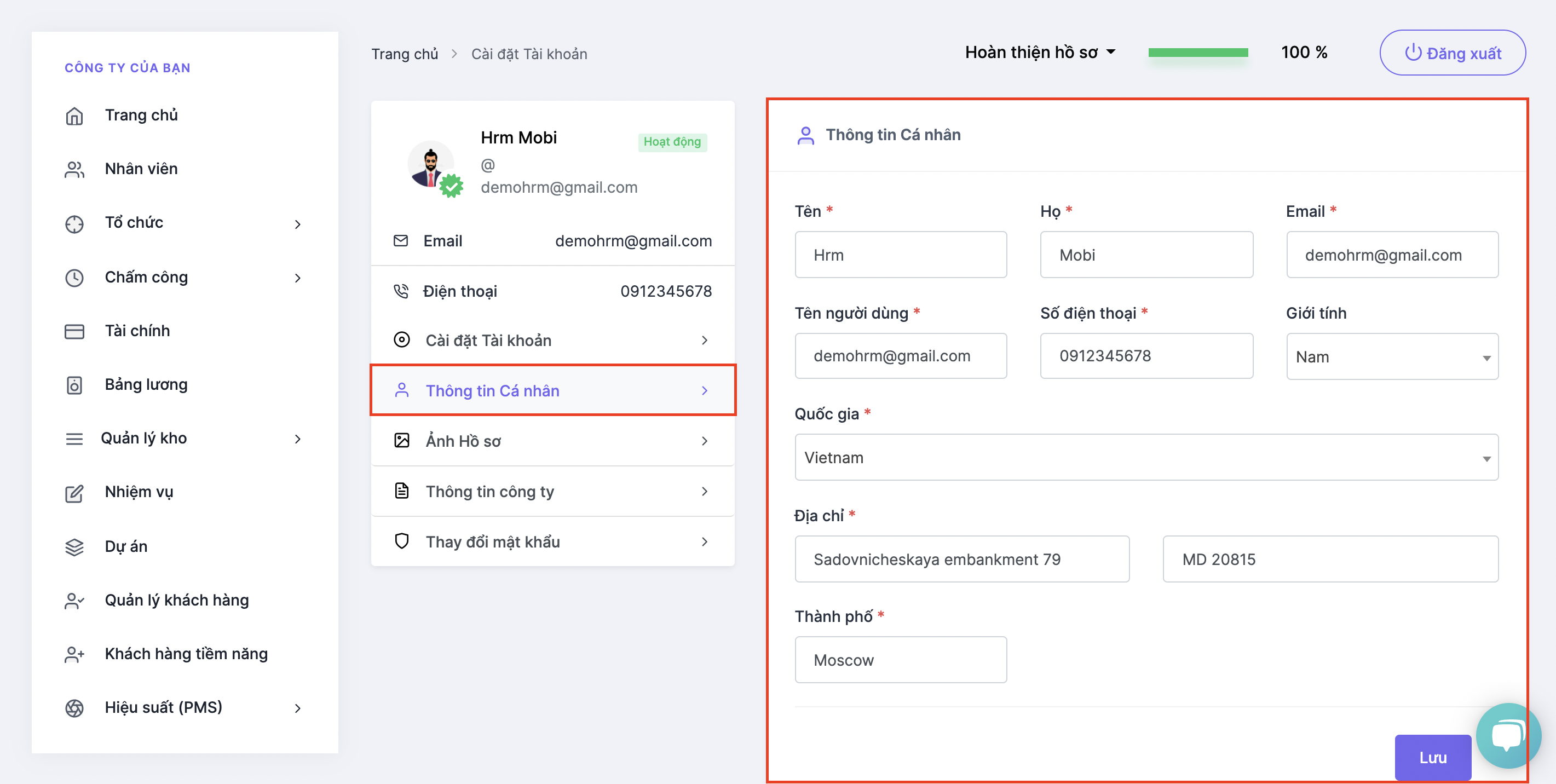Click the phone icon beside Điện thoại
1556x784 pixels.
[x=400, y=291]
